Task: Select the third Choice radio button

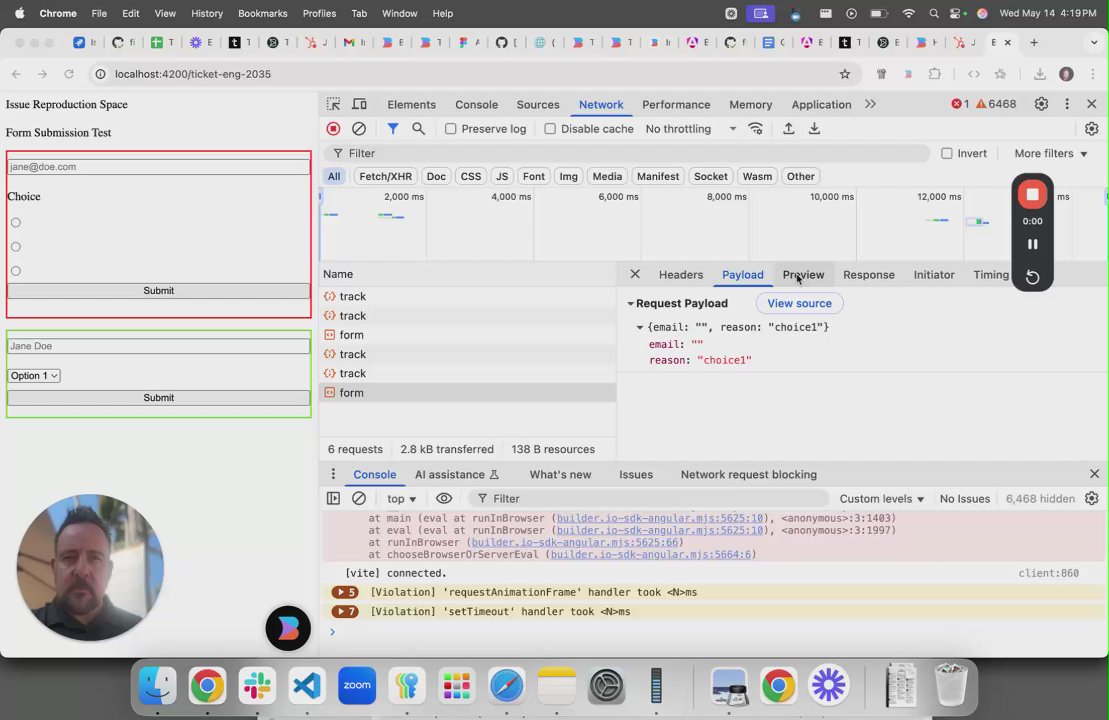Action: [x=16, y=271]
